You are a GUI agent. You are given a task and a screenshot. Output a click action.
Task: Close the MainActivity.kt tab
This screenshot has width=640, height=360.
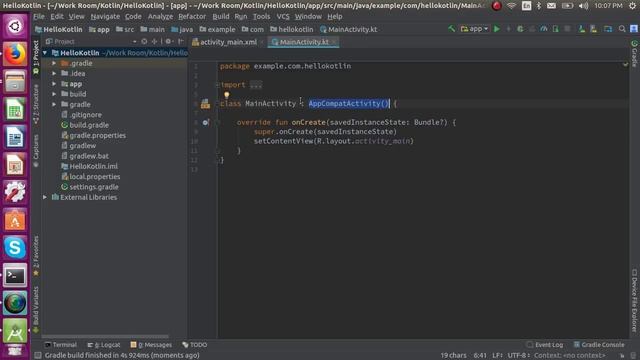(x=334, y=42)
